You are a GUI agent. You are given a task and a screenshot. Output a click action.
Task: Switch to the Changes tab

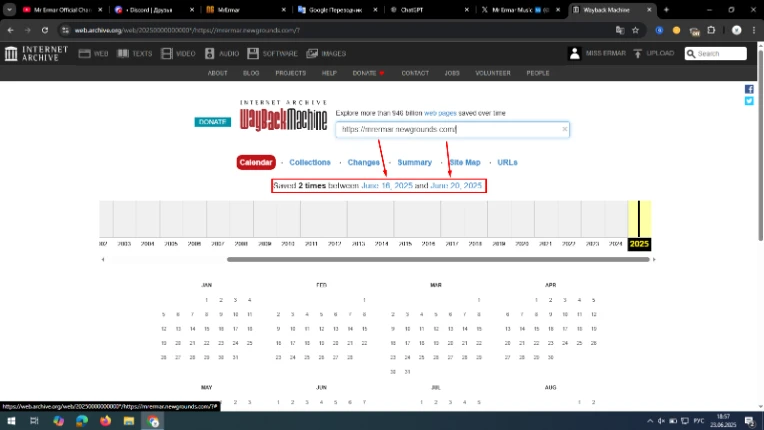(x=363, y=162)
